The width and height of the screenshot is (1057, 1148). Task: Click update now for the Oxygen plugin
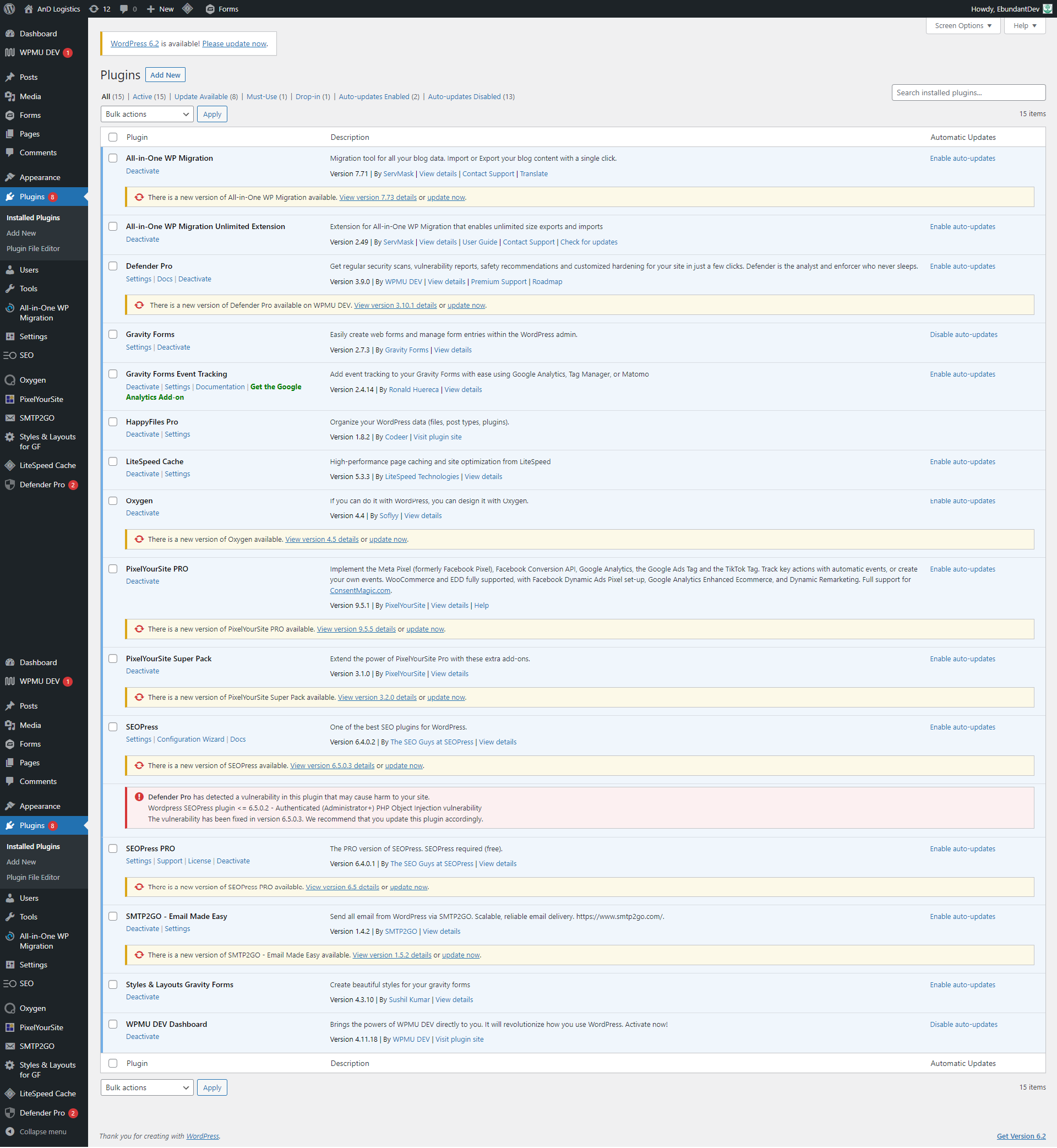[388, 540]
